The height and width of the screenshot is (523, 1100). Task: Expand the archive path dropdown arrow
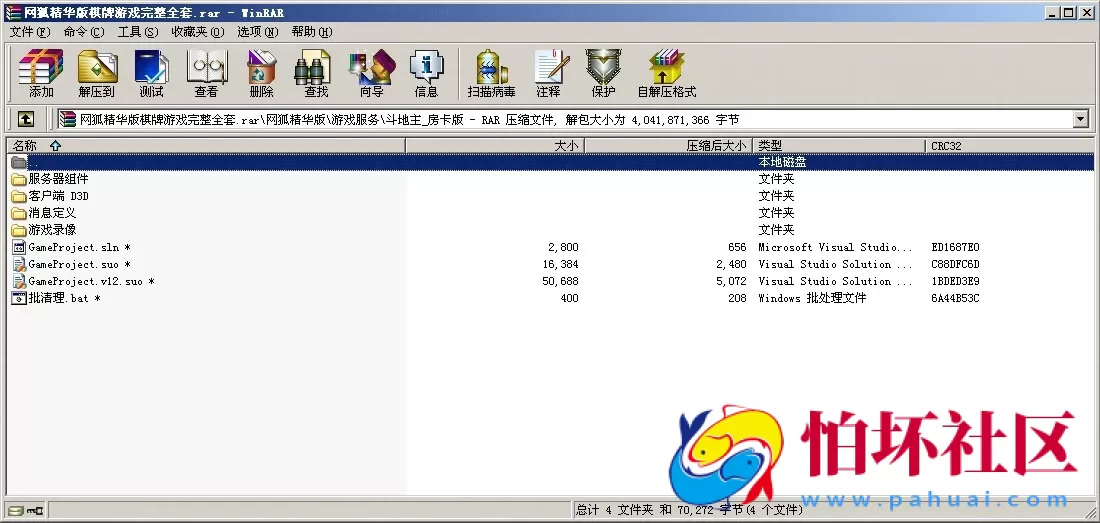pyautogui.click(x=1080, y=119)
